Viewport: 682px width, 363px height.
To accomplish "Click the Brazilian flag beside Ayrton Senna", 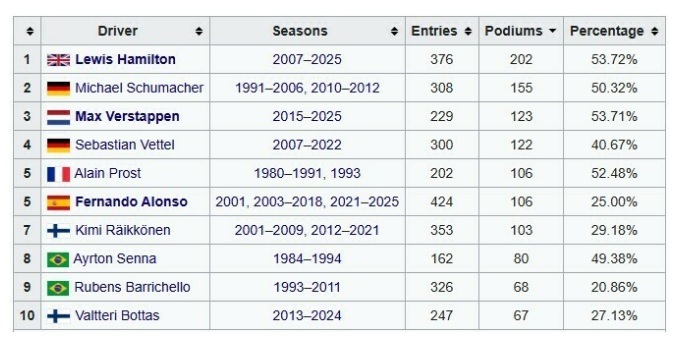I will point(58,260).
